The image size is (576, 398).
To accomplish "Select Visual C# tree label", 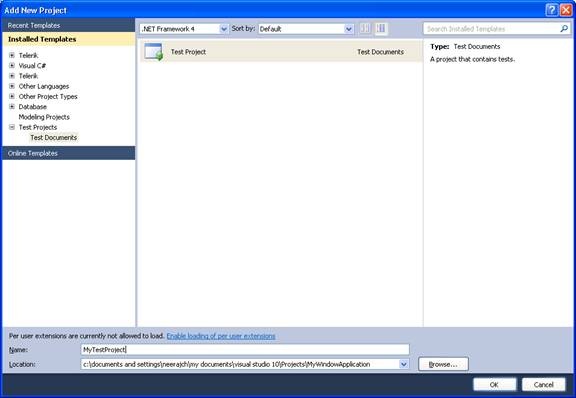I will coord(32,65).
